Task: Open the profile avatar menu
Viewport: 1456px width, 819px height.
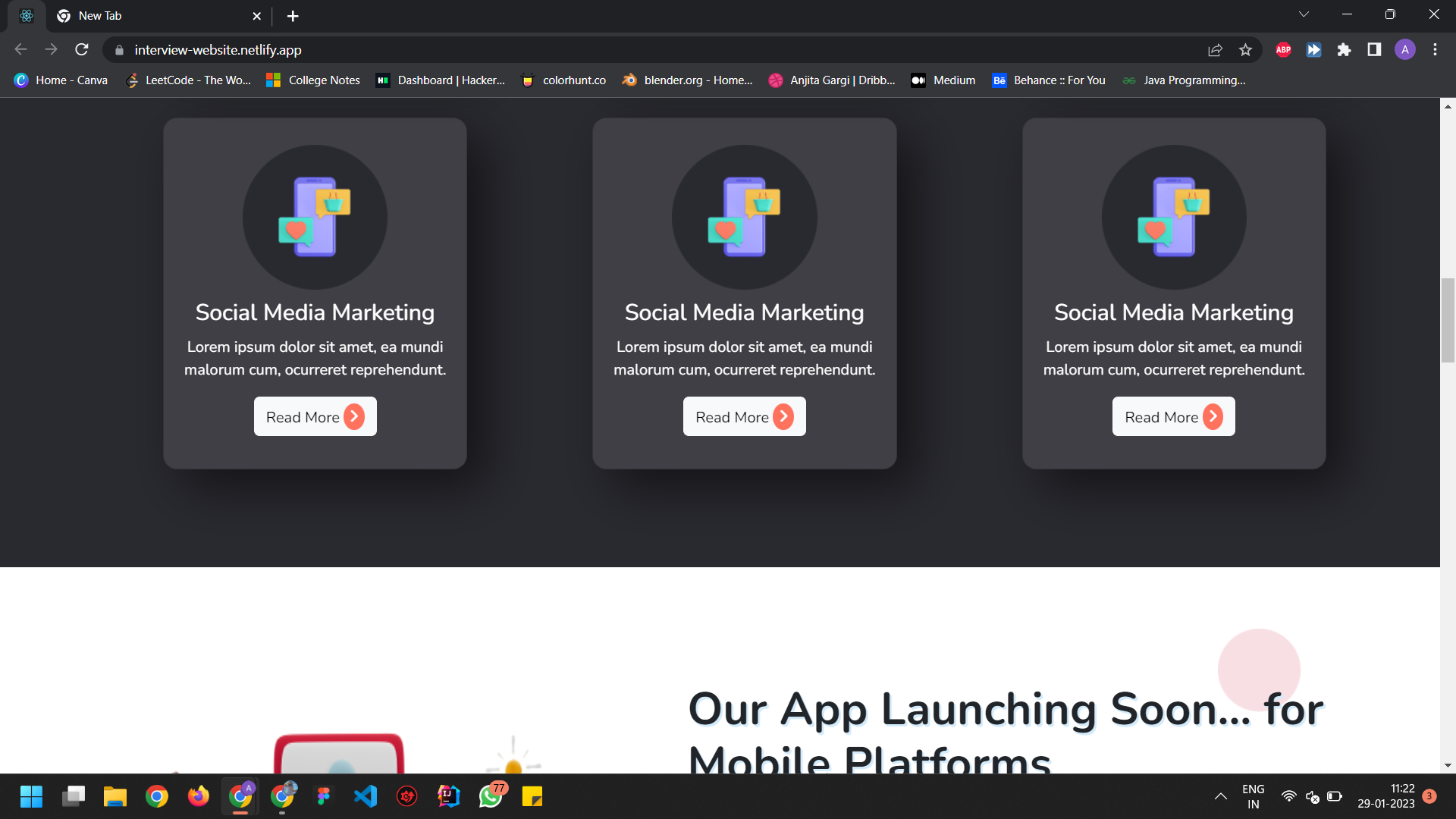Action: pos(1404,50)
